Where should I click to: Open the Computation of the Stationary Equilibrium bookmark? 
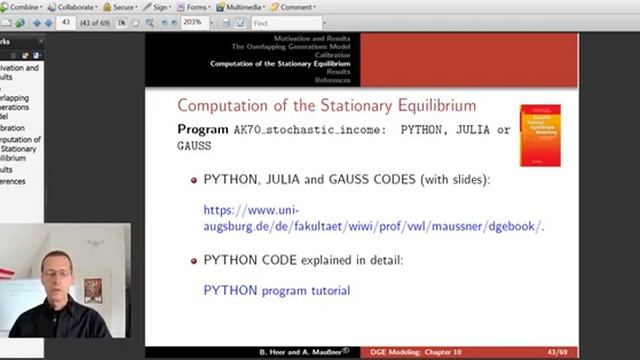[x=20, y=149]
